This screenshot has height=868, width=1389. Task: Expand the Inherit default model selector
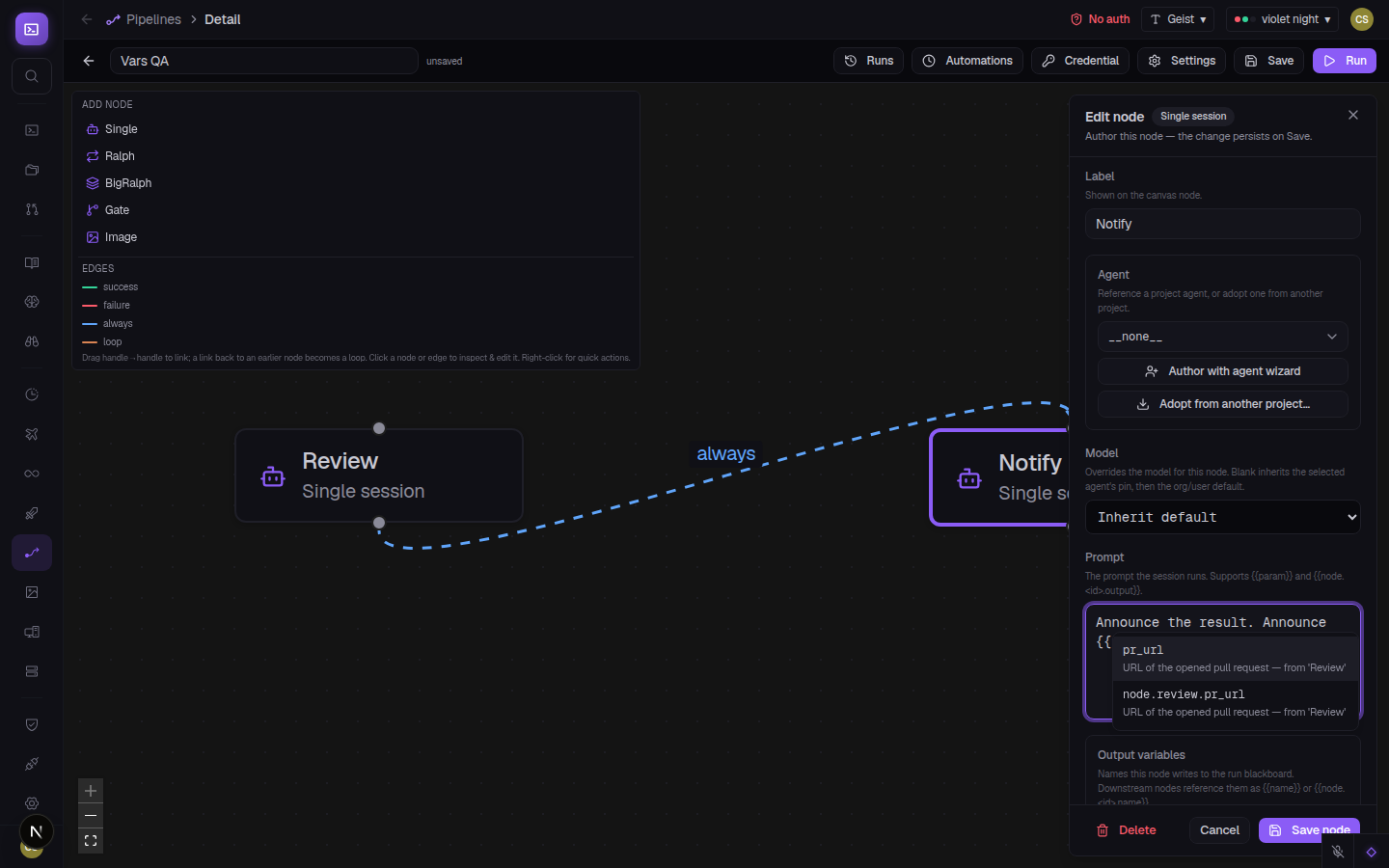click(x=1222, y=517)
